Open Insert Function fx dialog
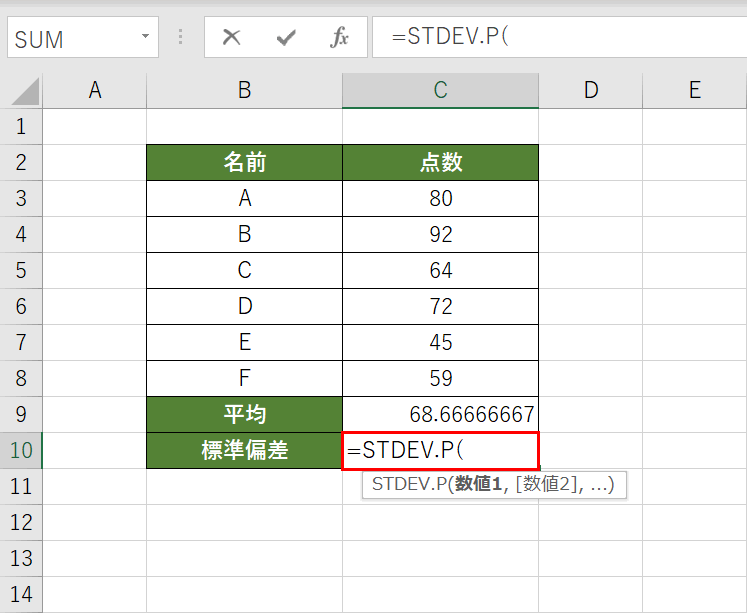 pyautogui.click(x=339, y=37)
